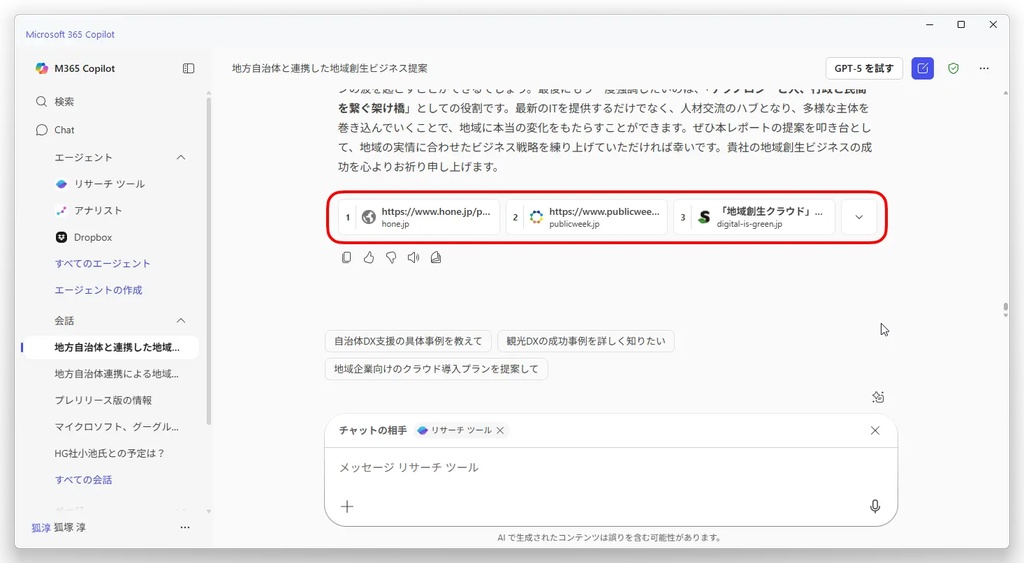Screen dimensions: 1024x563
Task: Click the すべてのエージェント link
Action: [x=103, y=263]
